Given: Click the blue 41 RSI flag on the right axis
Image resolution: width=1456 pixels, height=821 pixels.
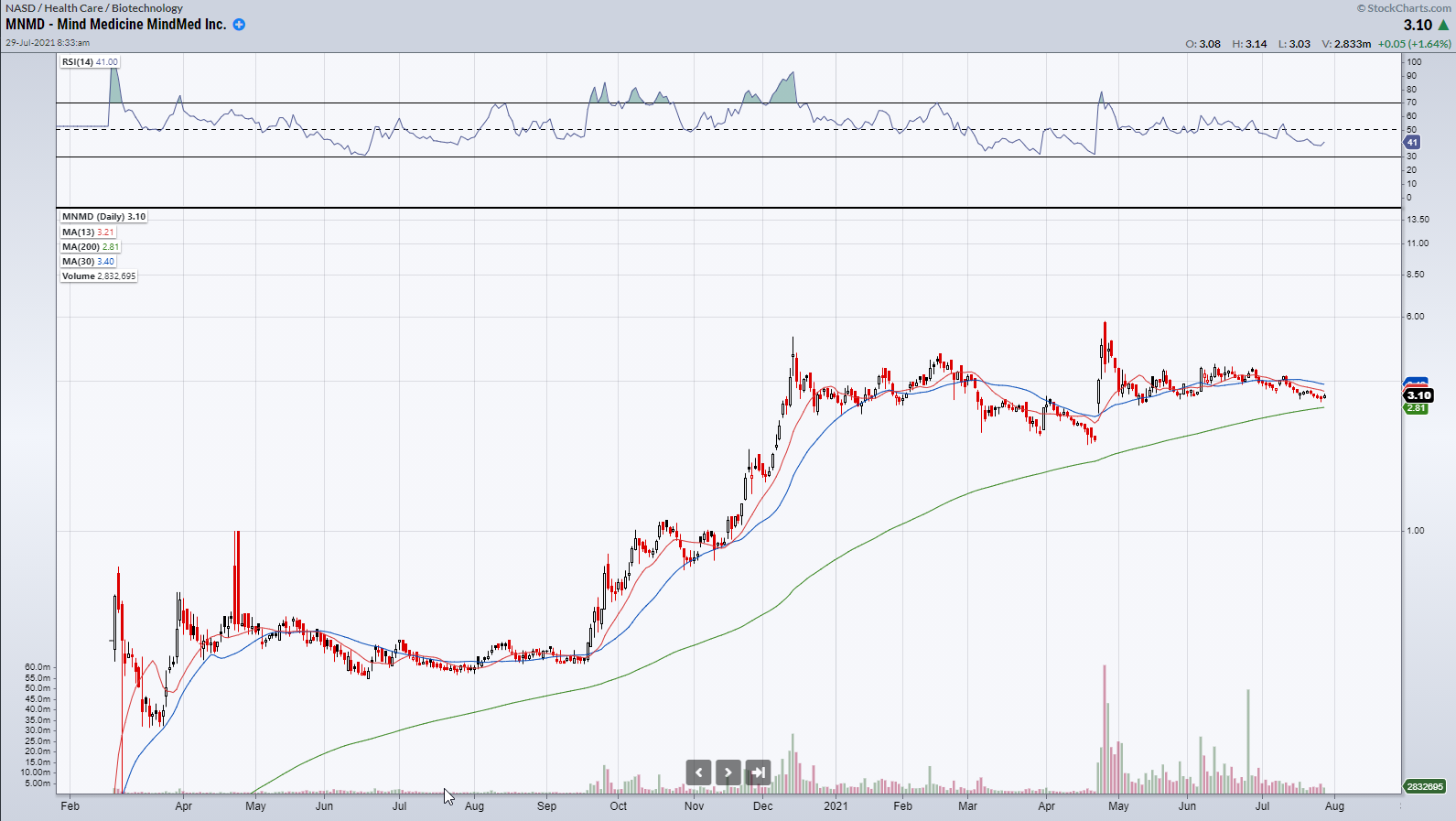Looking at the screenshot, I should coord(1411,143).
